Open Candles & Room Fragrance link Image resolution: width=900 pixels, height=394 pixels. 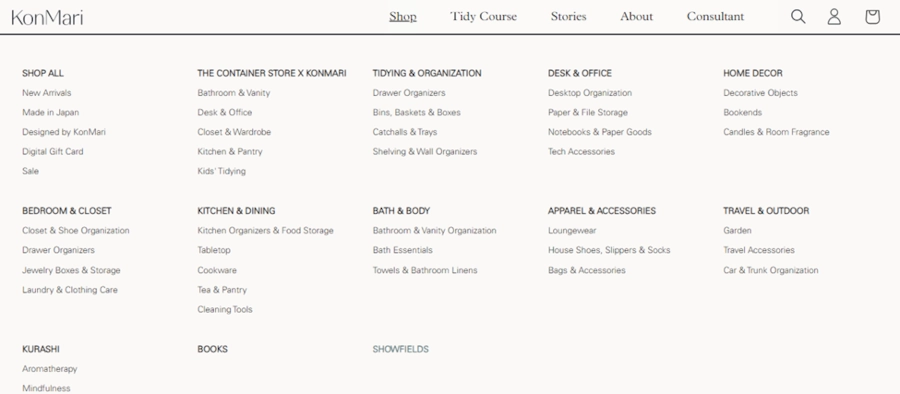click(776, 132)
